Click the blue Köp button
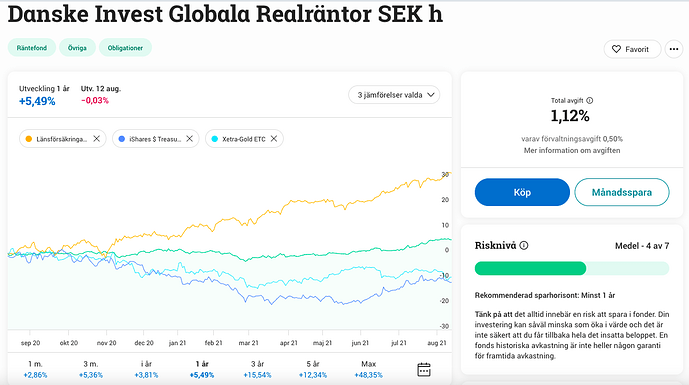This screenshot has width=689, height=385. (522, 192)
